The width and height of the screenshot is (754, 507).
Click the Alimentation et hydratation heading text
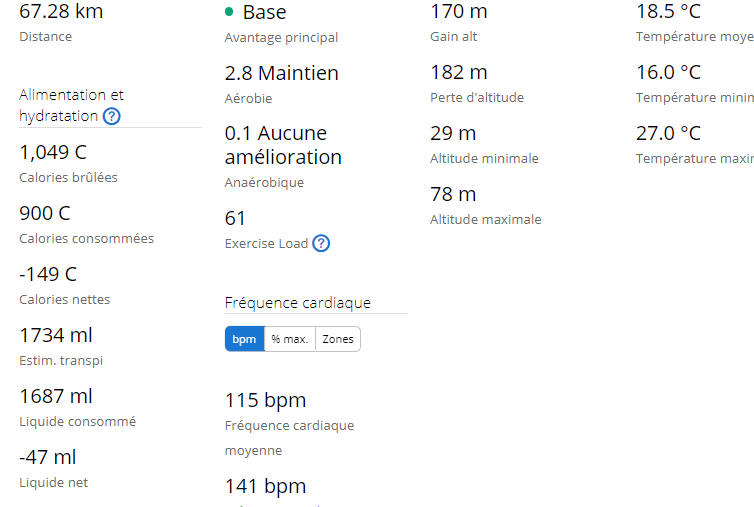click(71, 105)
